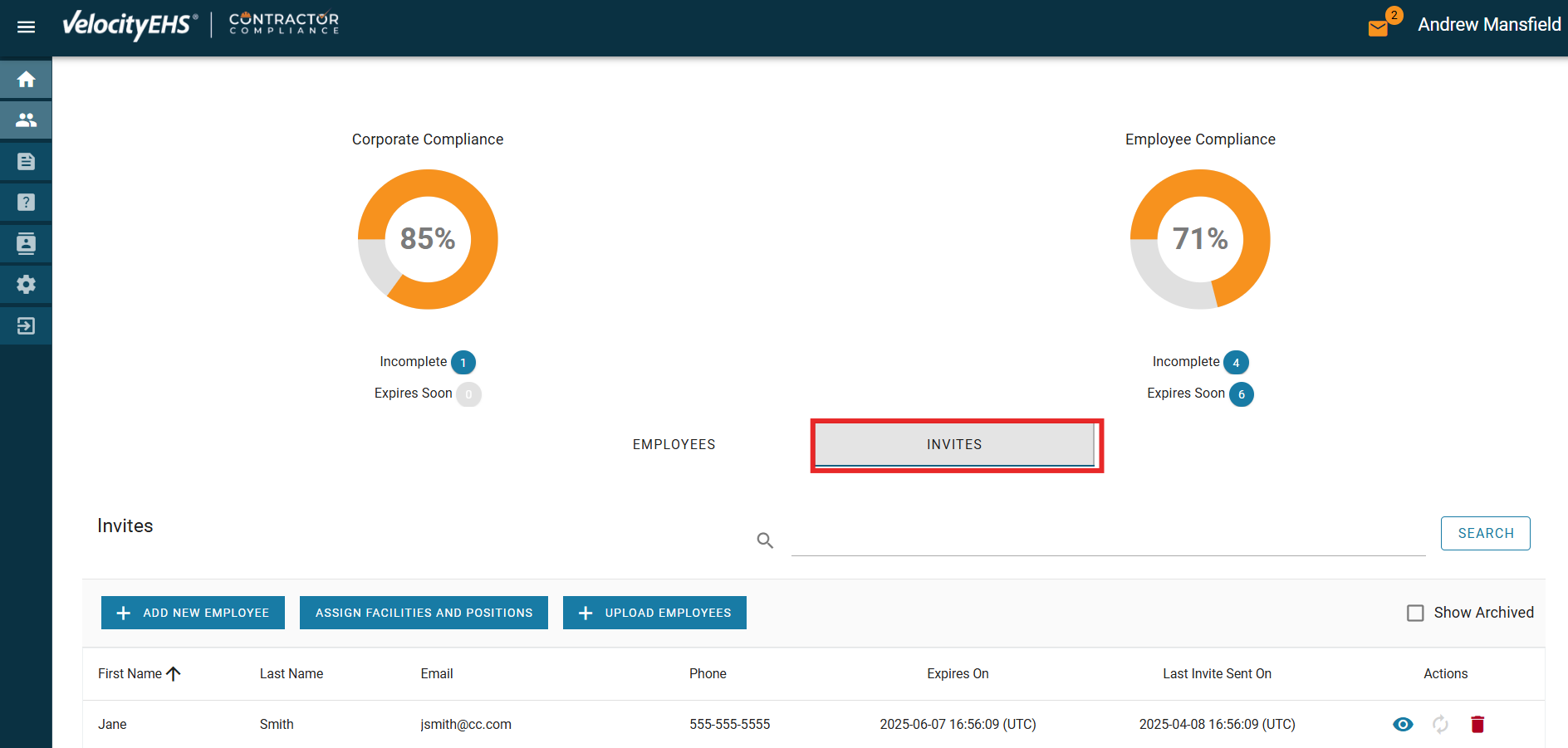View Jane Smith's invite with eye icon
This screenshot has height=748, width=1568.
1403,724
